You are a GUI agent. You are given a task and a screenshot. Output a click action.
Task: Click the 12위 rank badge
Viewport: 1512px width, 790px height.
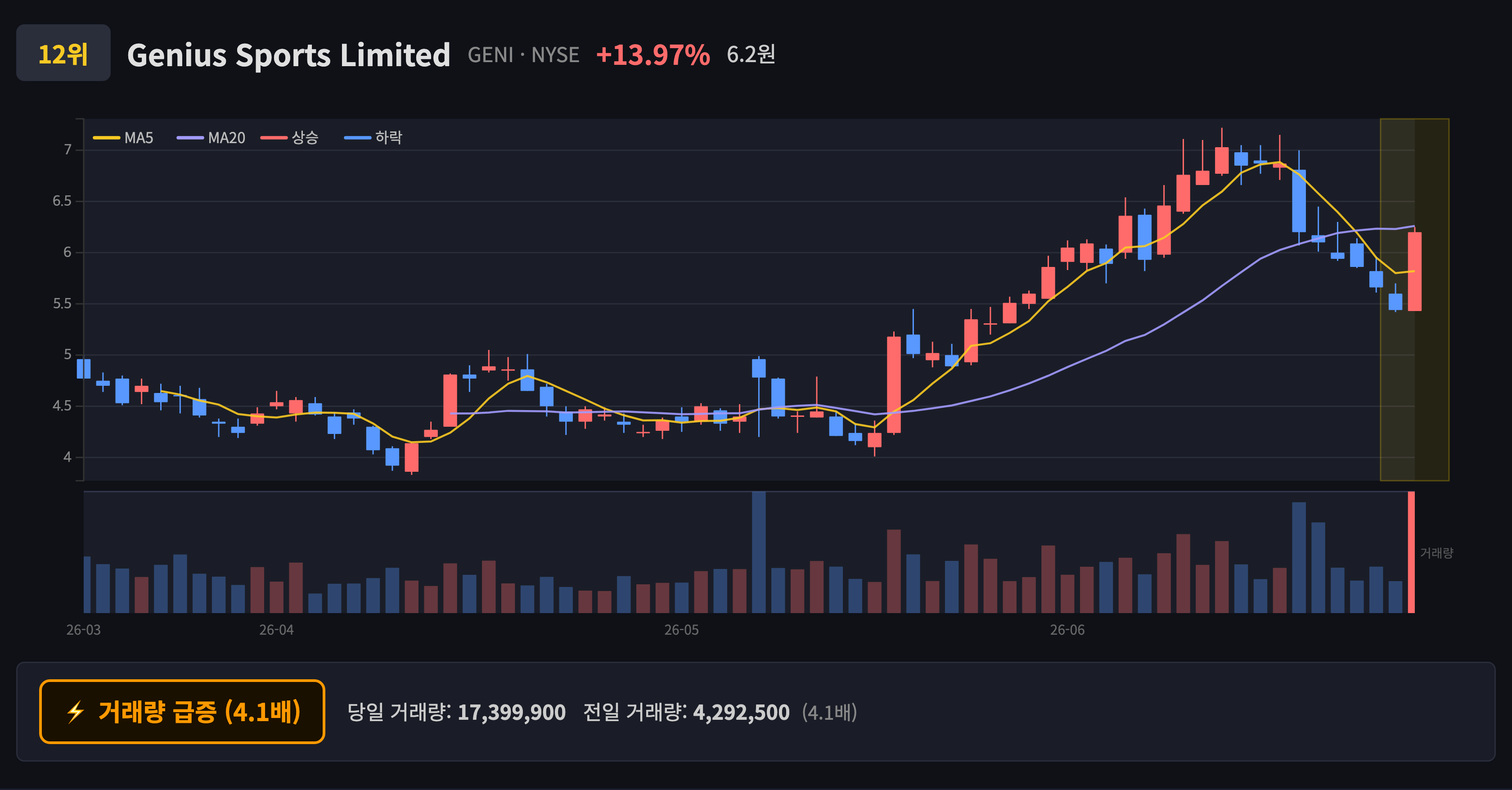tap(63, 53)
